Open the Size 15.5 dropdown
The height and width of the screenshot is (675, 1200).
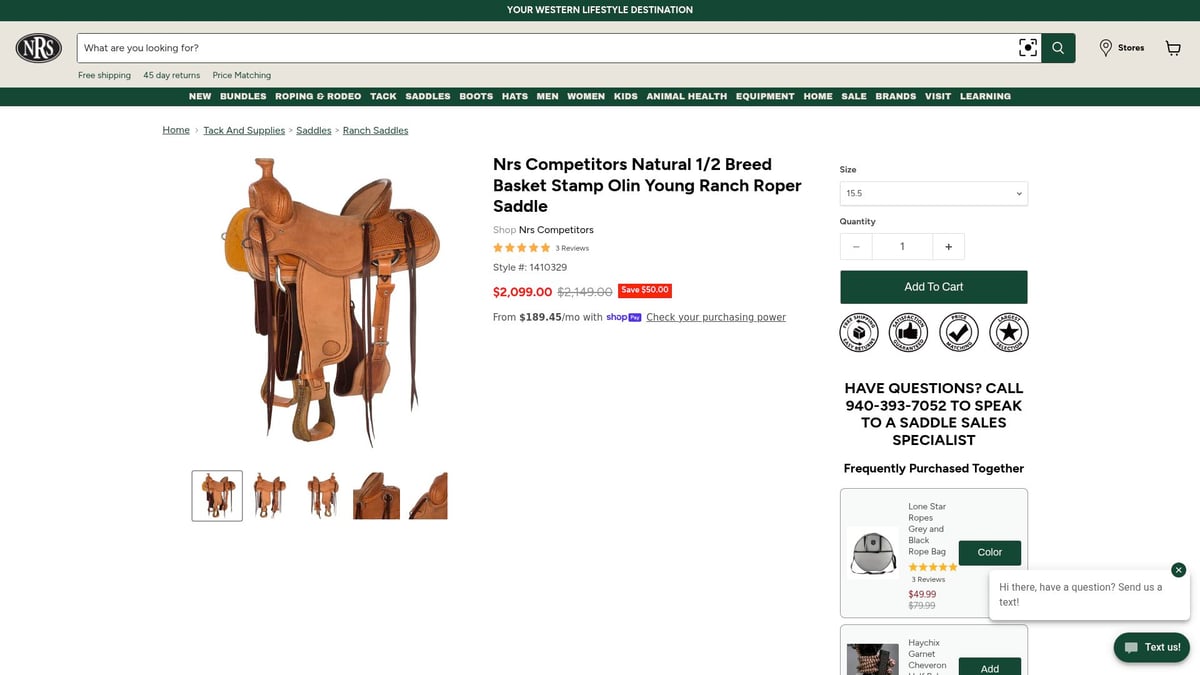(x=934, y=193)
